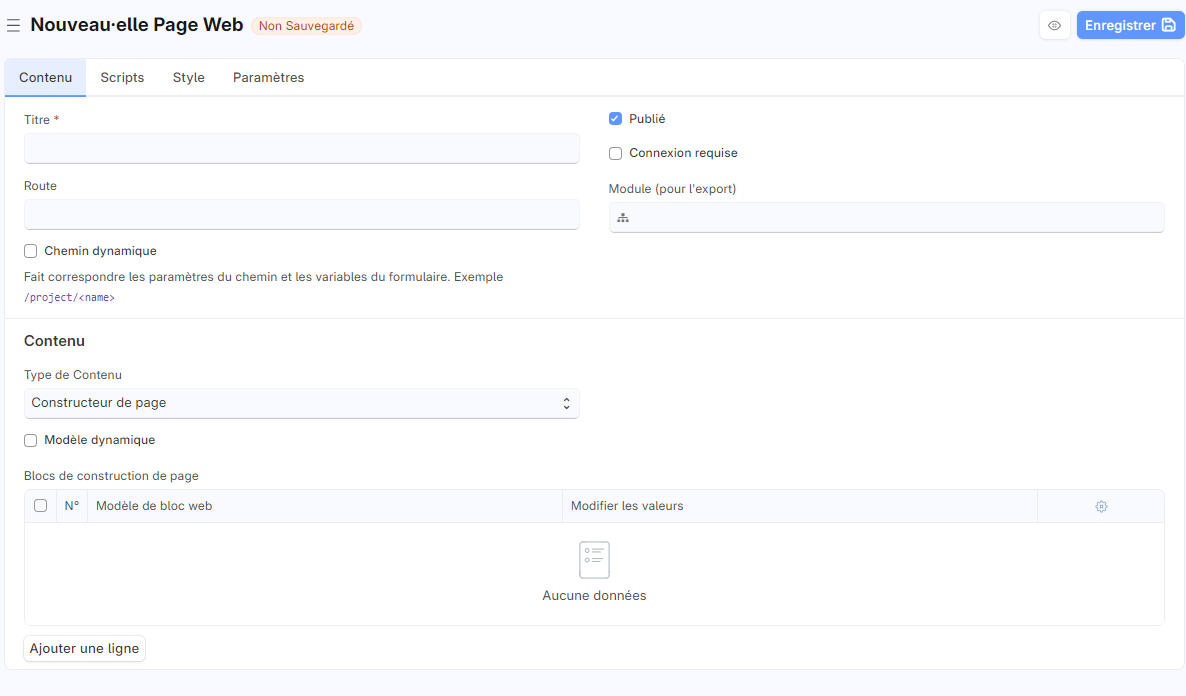Image resolution: width=1186 pixels, height=696 pixels.
Task: Go to the Paramètres tab
Action: 268,78
